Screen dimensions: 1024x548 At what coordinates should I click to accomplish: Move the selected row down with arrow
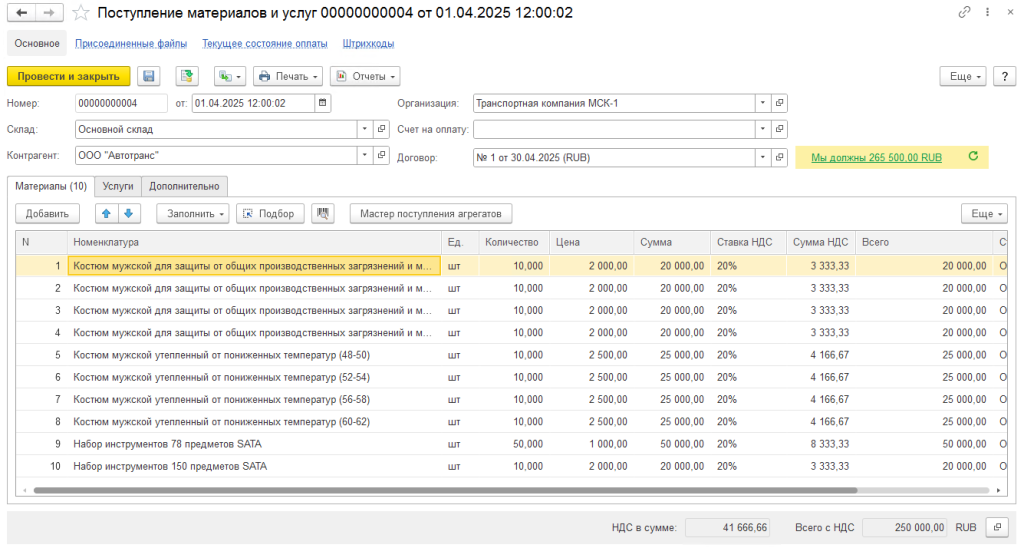pyautogui.click(x=127, y=213)
